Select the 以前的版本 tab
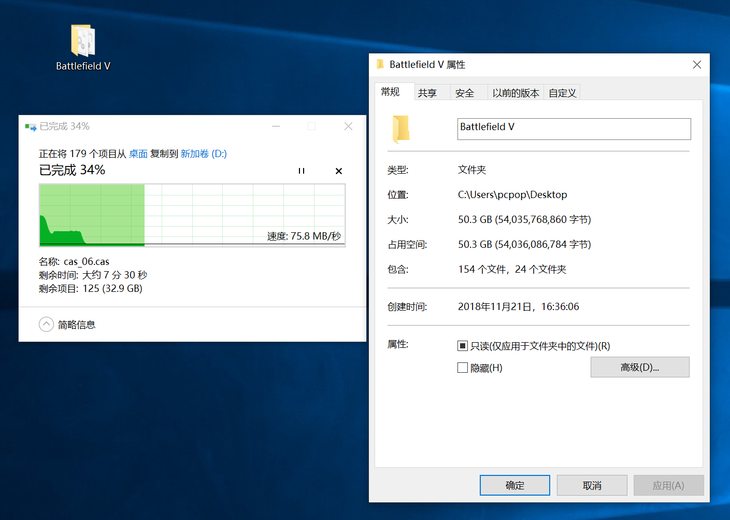 coord(515,93)
